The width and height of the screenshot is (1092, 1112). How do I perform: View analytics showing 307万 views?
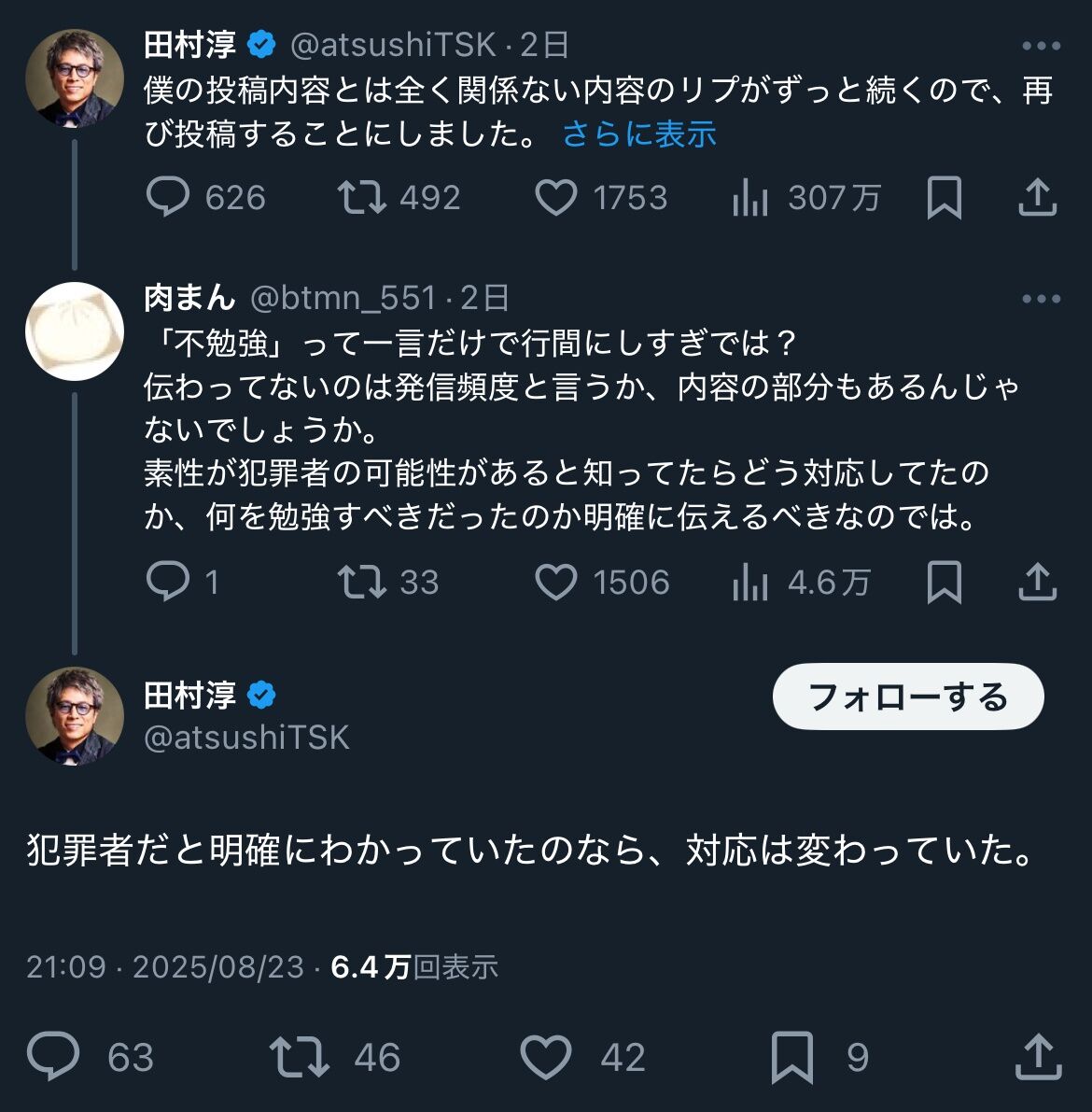click(x=750, y=198)
